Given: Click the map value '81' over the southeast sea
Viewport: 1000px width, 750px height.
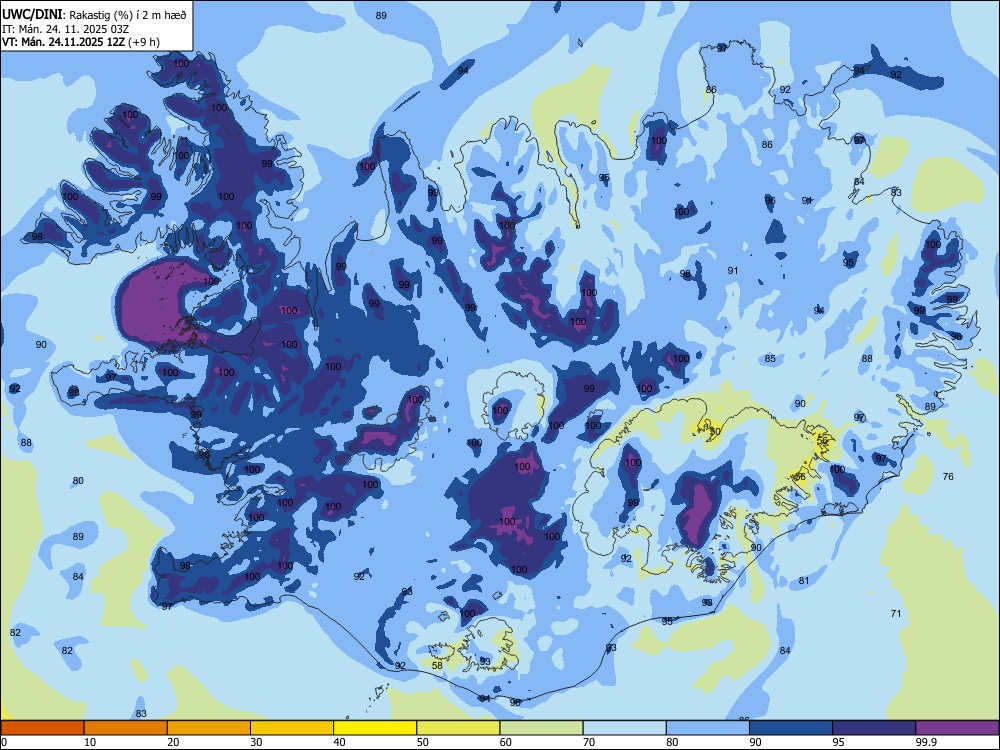Looking at the screenshot, I should [x=804, y=580].
